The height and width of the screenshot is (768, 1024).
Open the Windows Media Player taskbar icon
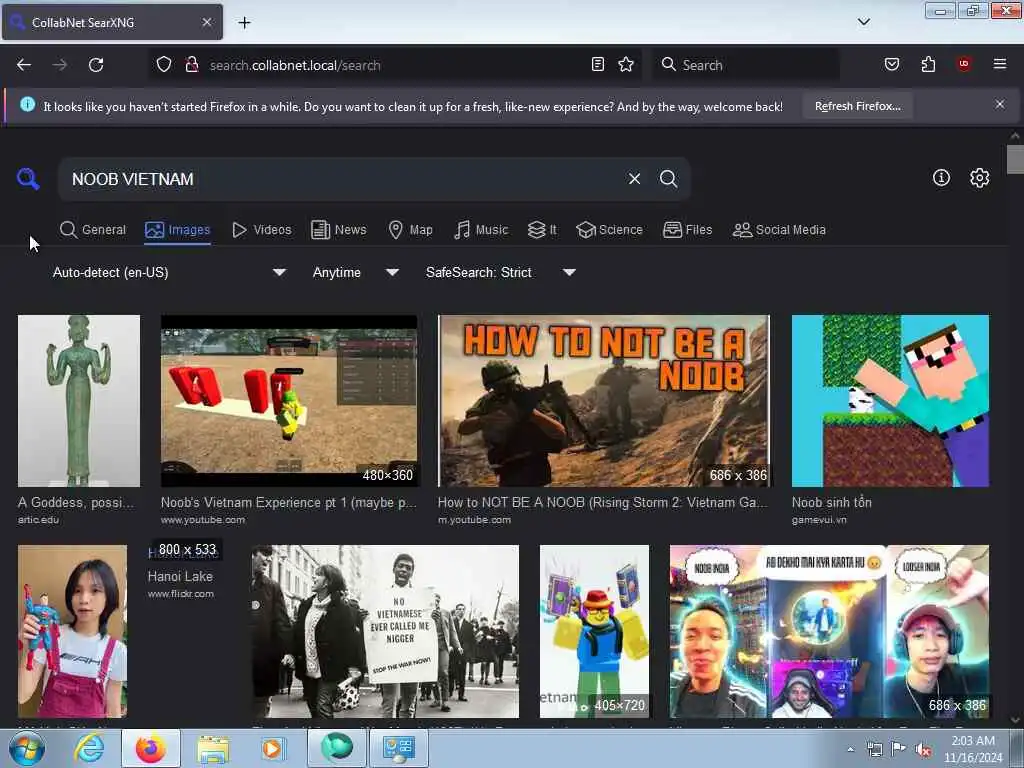(272, 748)
